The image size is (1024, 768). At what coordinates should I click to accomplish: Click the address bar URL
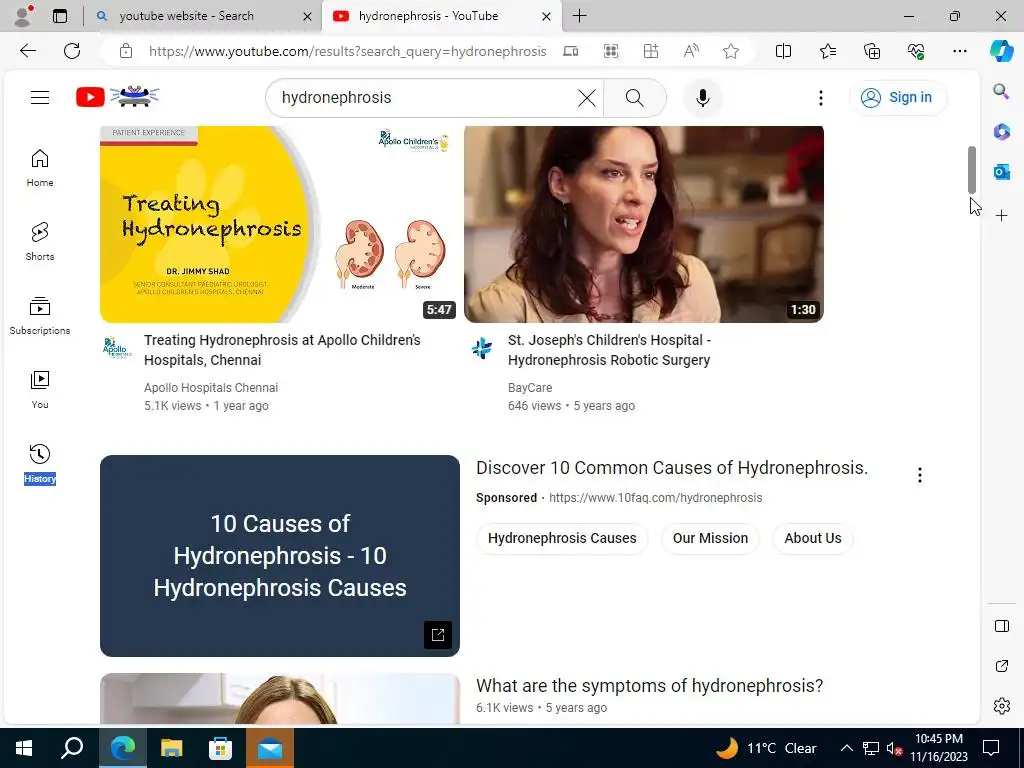click(347, 51)
